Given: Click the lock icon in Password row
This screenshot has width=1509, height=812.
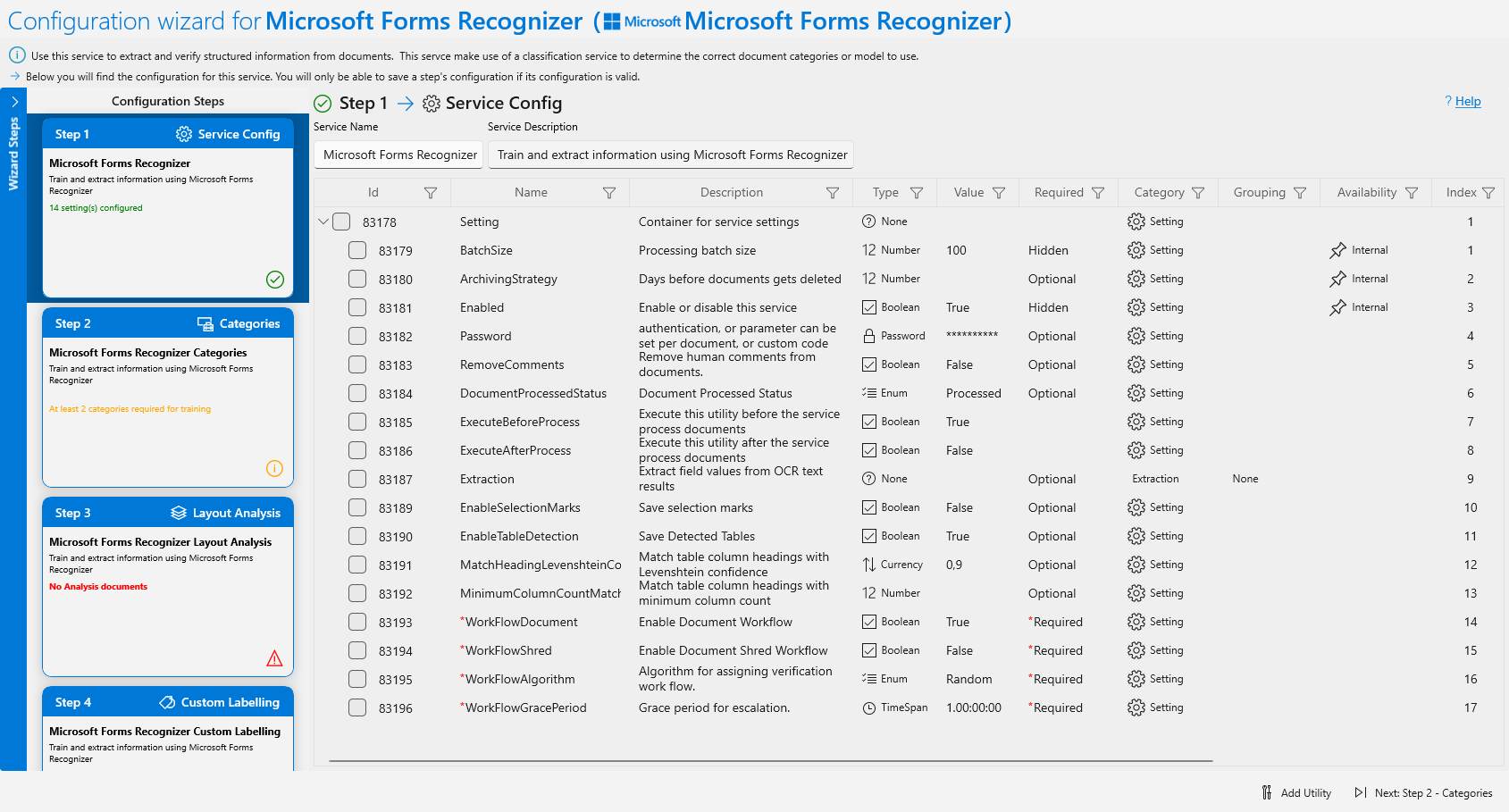Looking at the screenshot, I should coord(868,336).
